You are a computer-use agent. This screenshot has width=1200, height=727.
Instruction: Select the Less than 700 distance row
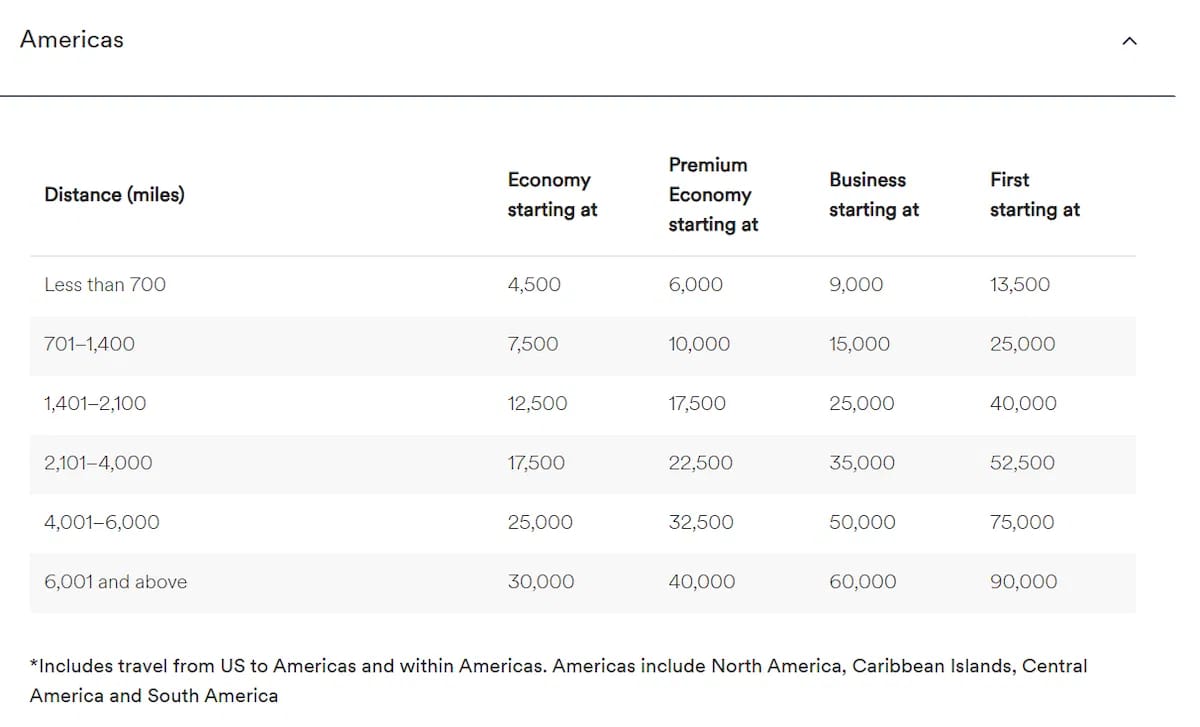[583, 285]
